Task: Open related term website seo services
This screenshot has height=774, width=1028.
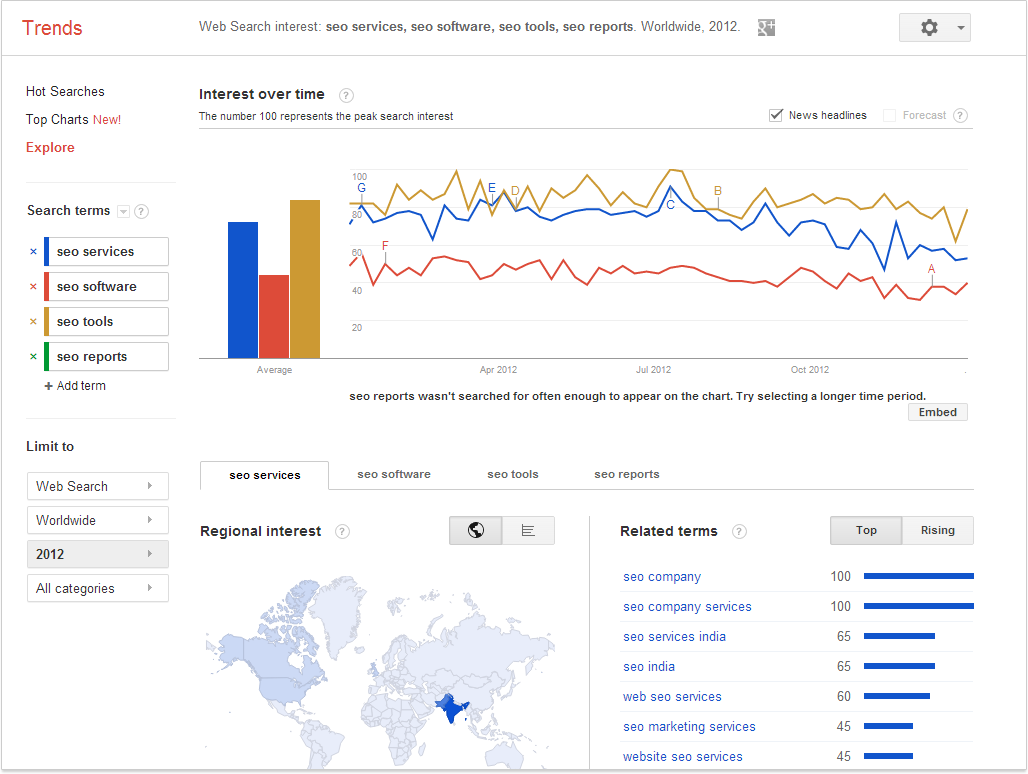Action: coord(682,757)
